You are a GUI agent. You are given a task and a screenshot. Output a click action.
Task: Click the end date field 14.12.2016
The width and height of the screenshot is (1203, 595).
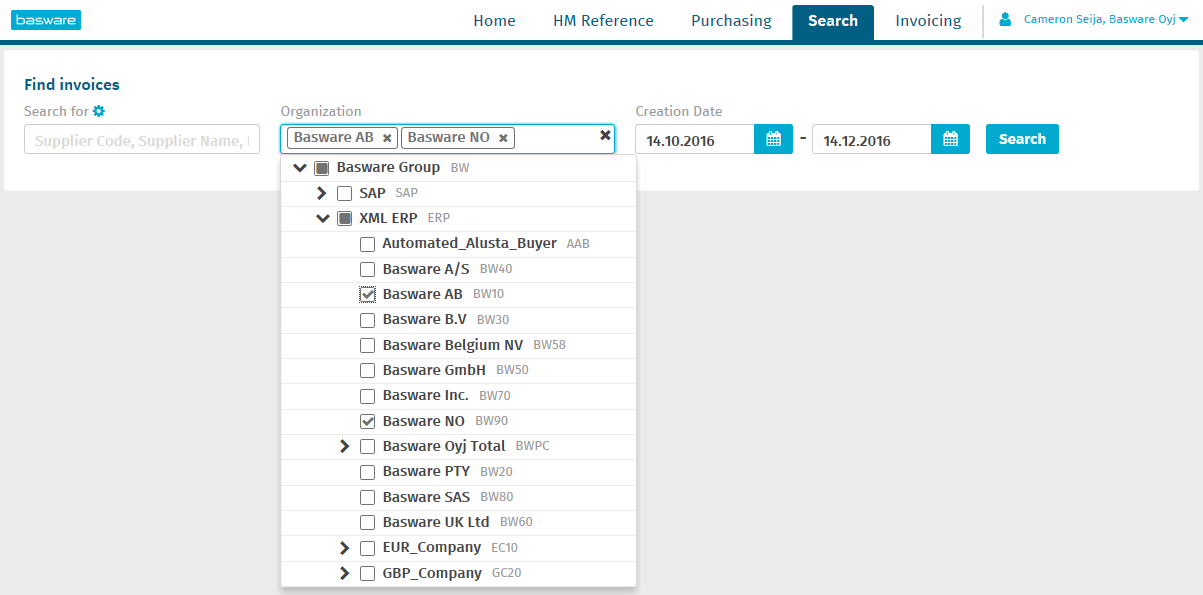click(872, 139)
